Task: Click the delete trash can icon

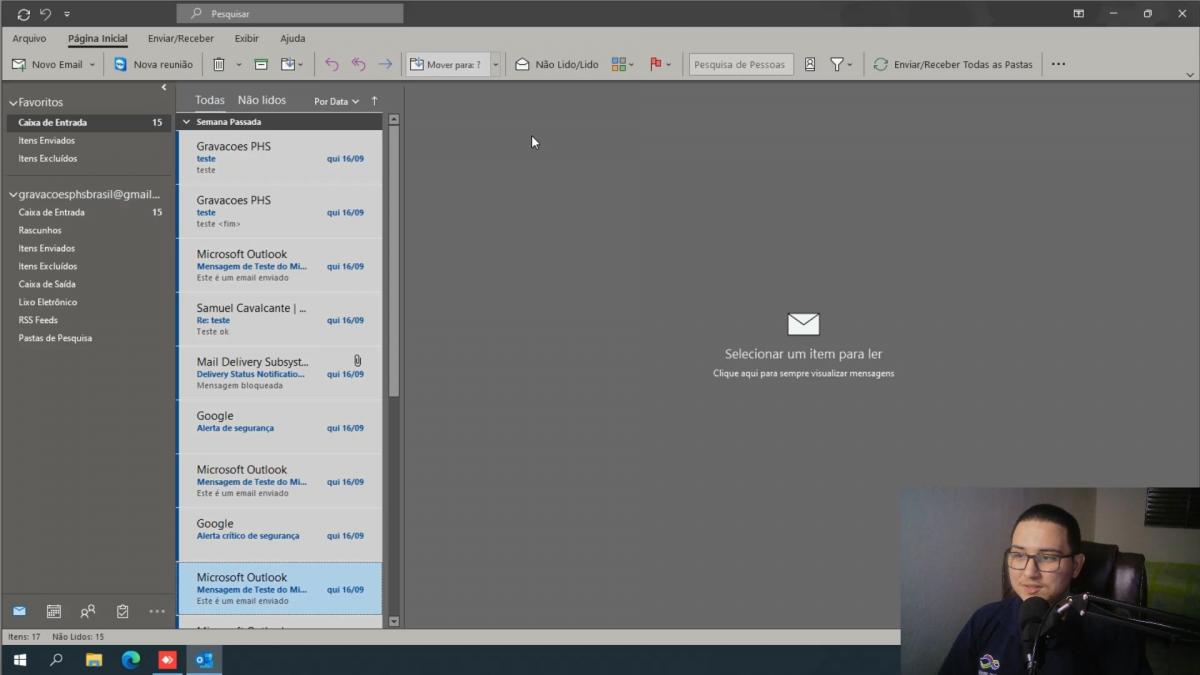Action: tap(219, 64)
